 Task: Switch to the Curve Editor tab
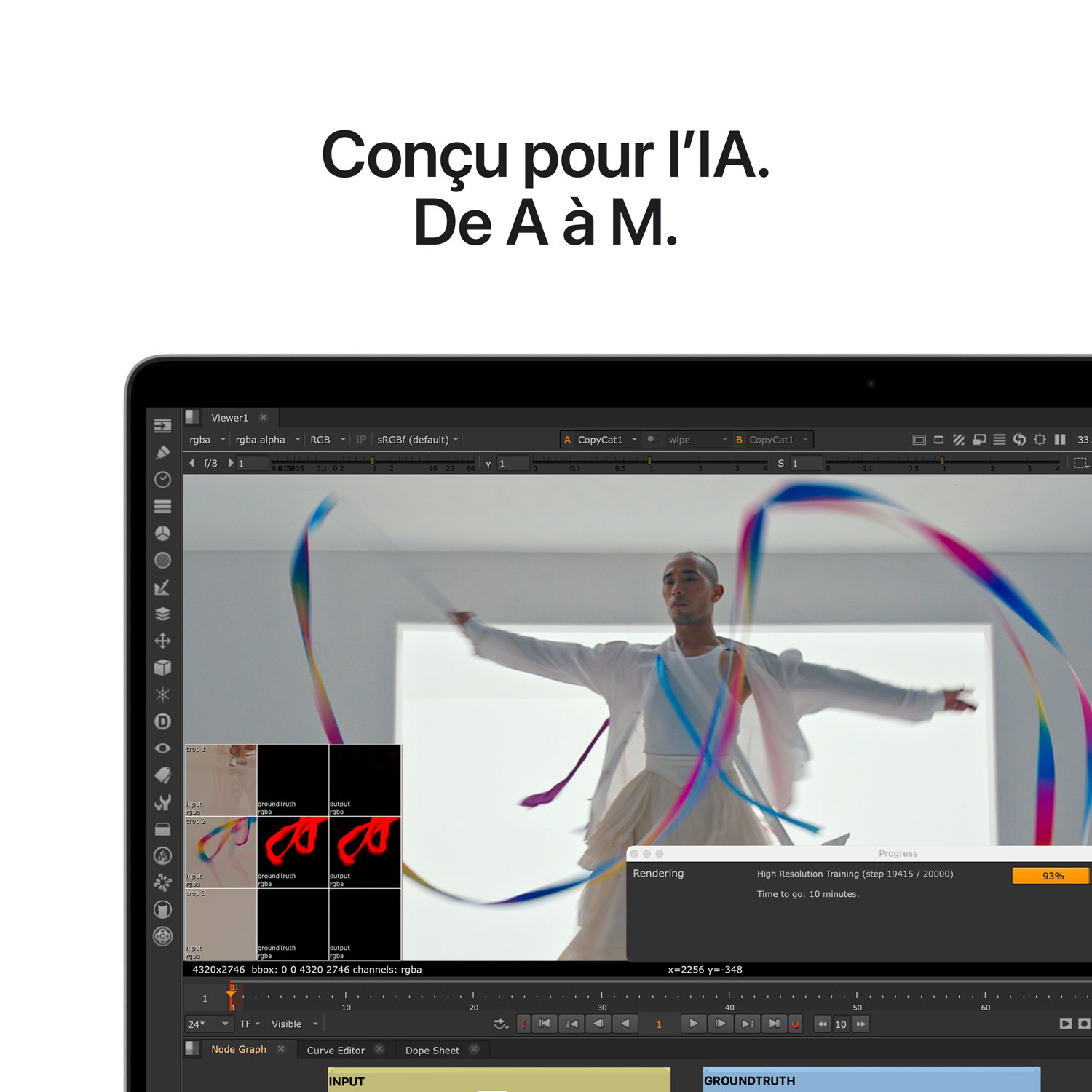336,1051
